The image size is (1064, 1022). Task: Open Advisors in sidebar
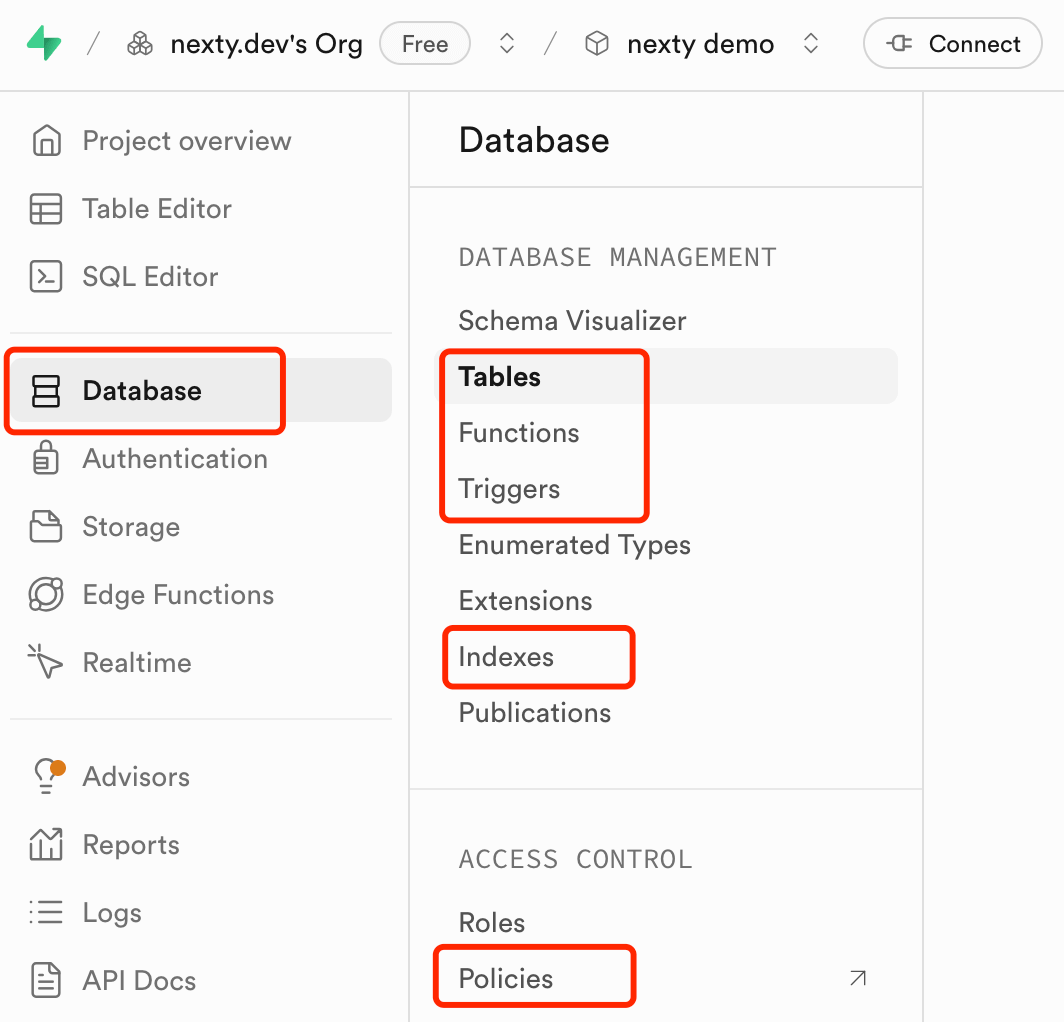click(x=136, y=777)
